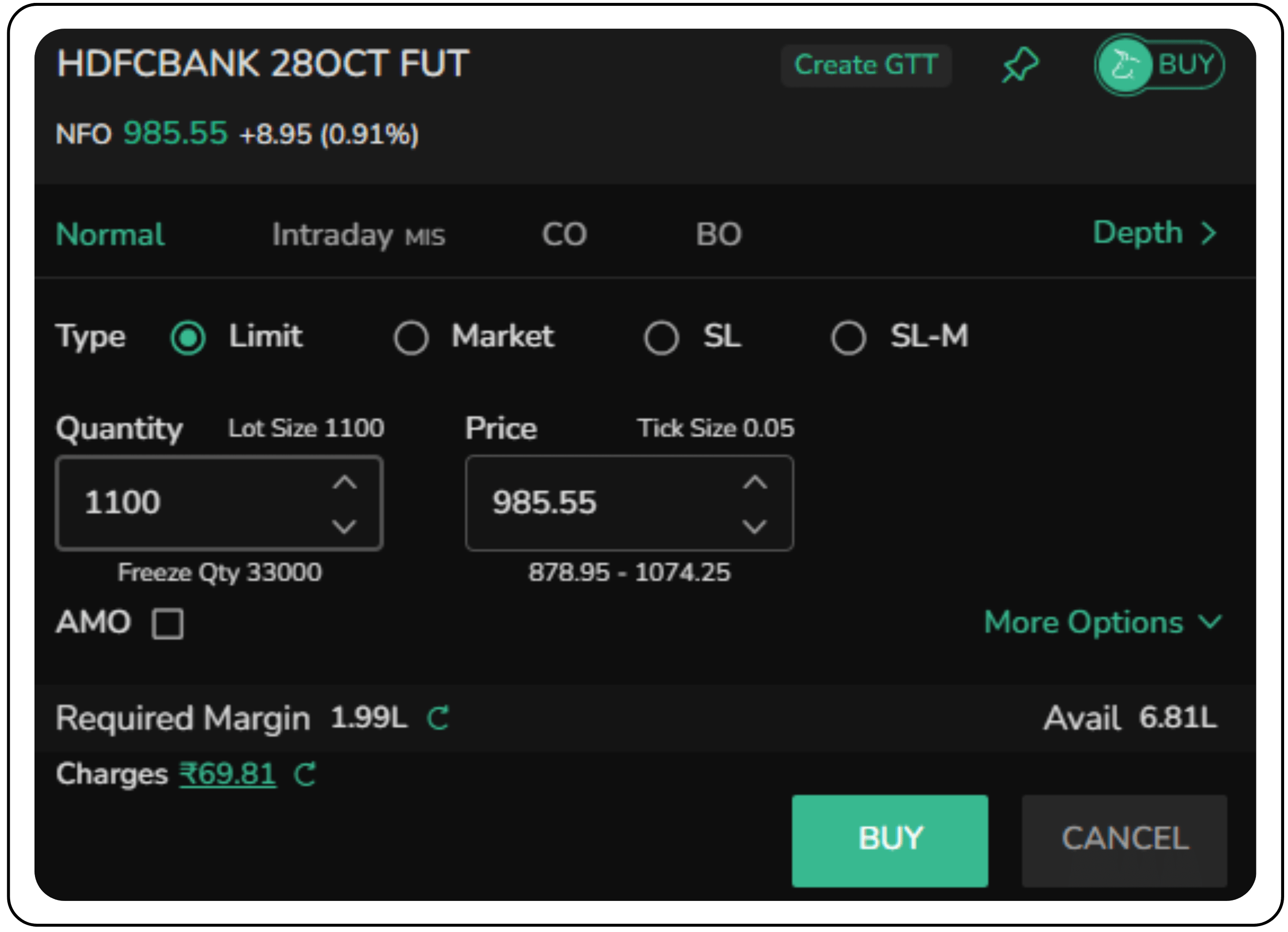The height and width of the screenshot is (932, 1288).
Task: Increase price with up arrow
Action: tap(755, 483)
